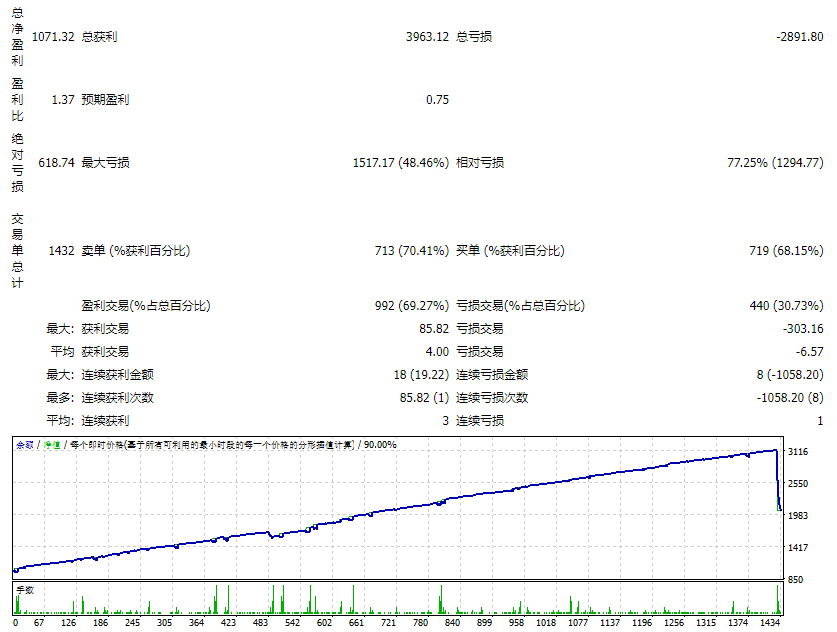Click the 1417 value on chart axis
Screen dimensions: 837x632
tap(798, 548)
